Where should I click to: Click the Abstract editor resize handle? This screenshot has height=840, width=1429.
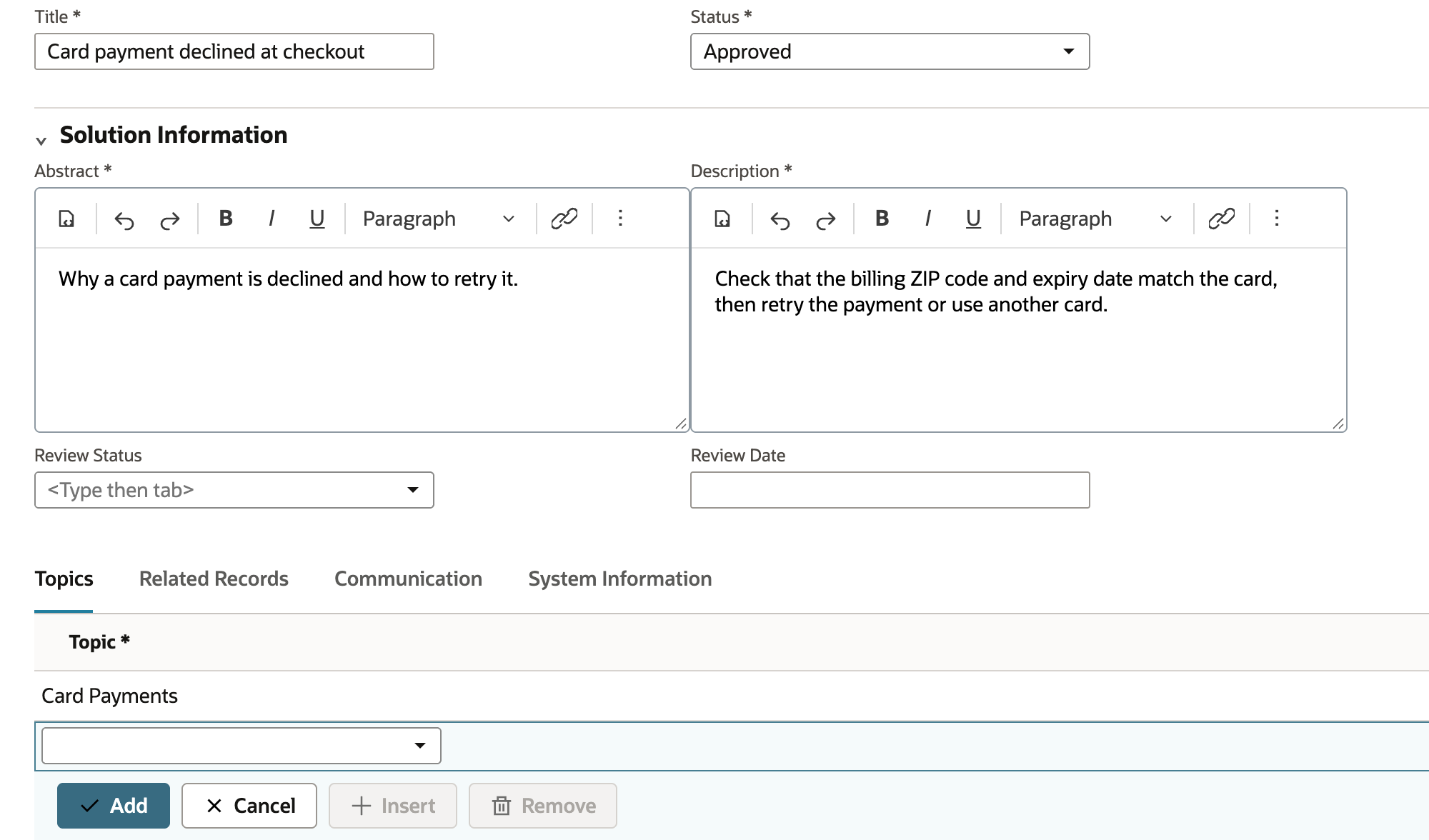(681, 424)
